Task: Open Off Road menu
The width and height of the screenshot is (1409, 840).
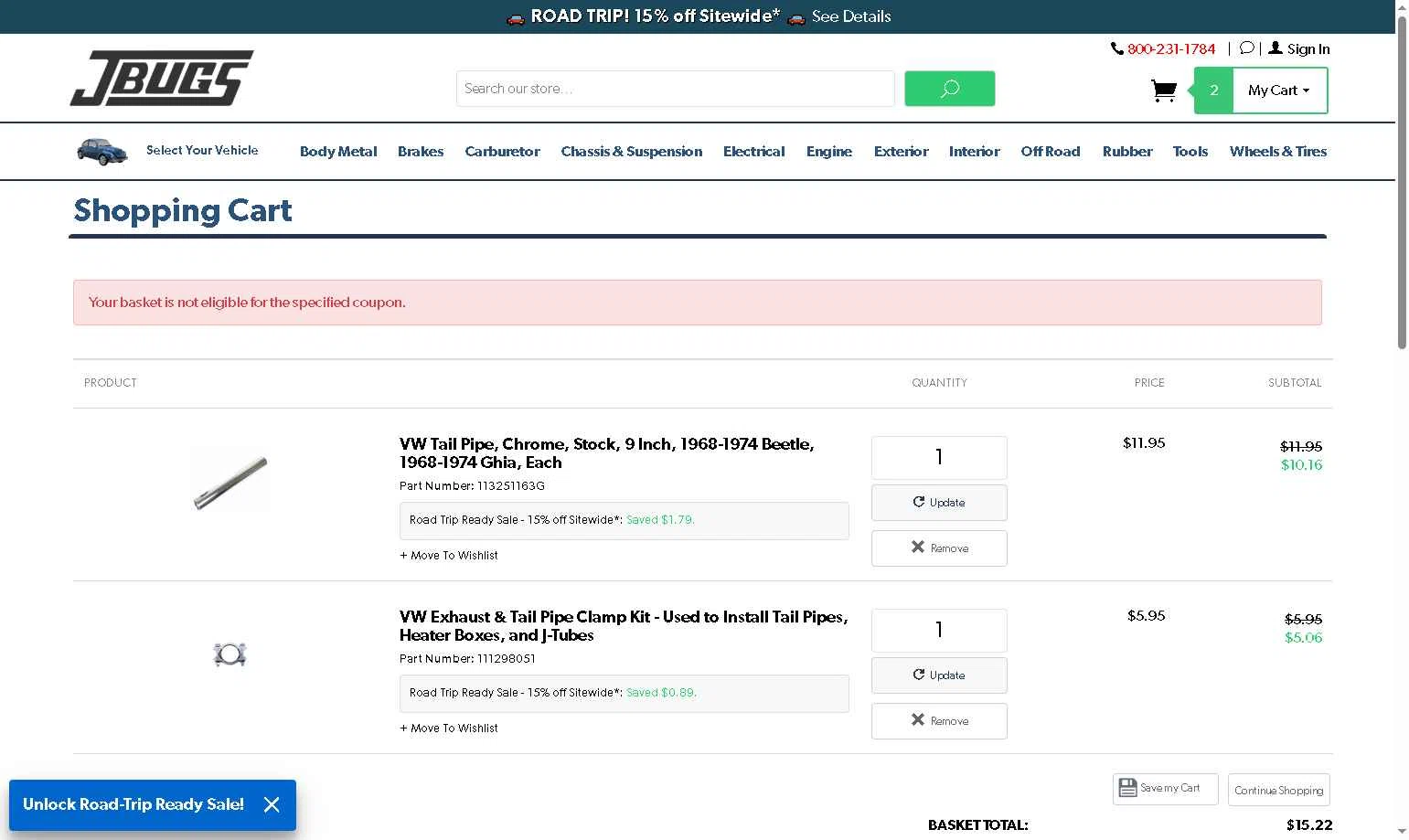Action: point(1051,152)
